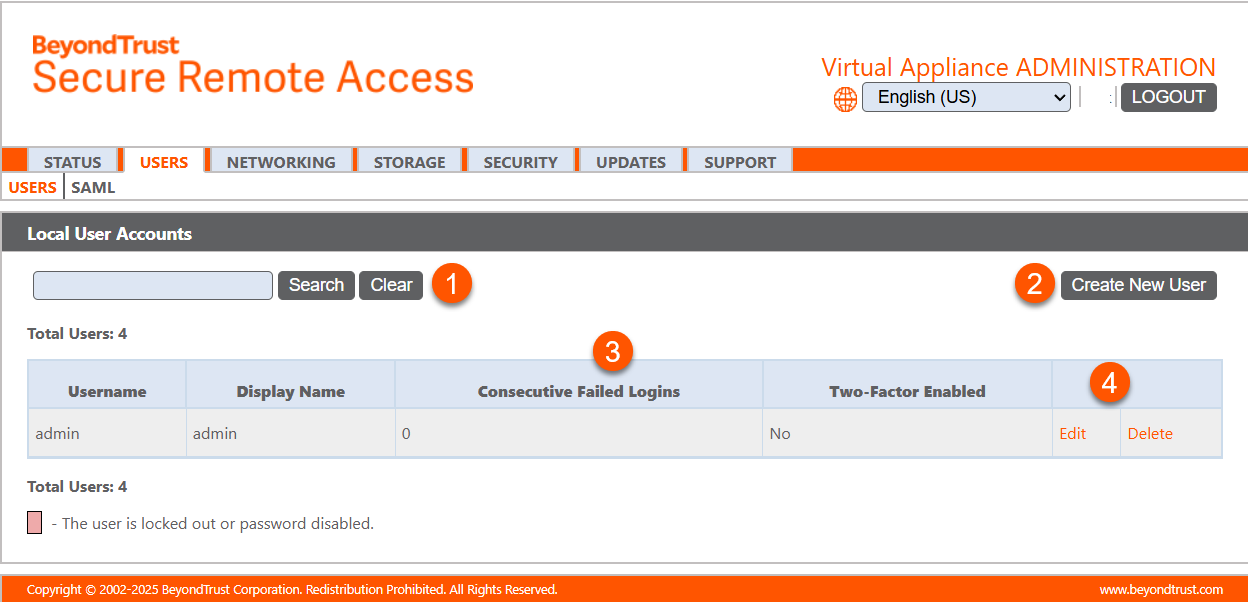
Task: Click the failed logins value 0
Action: tap(406, 434)
